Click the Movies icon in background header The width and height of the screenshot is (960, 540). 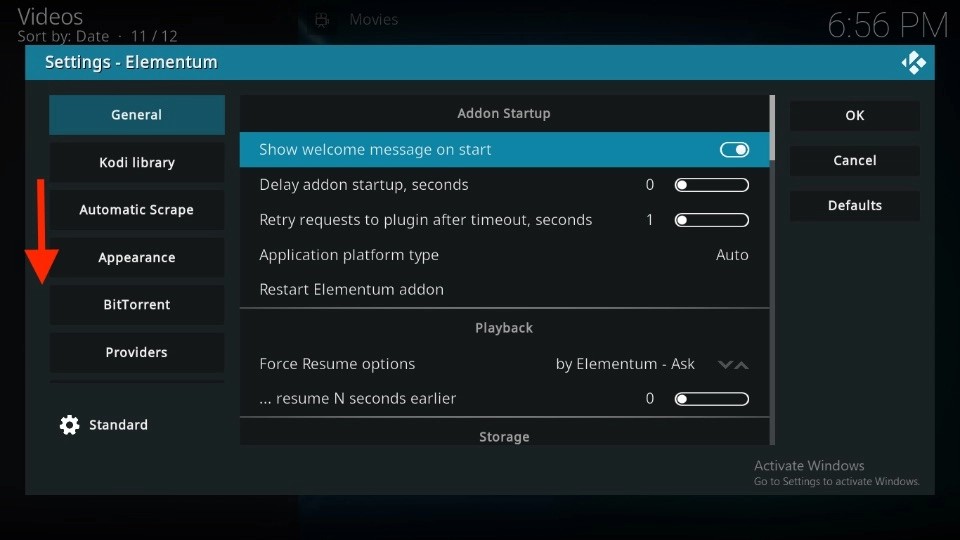(322, 20)
